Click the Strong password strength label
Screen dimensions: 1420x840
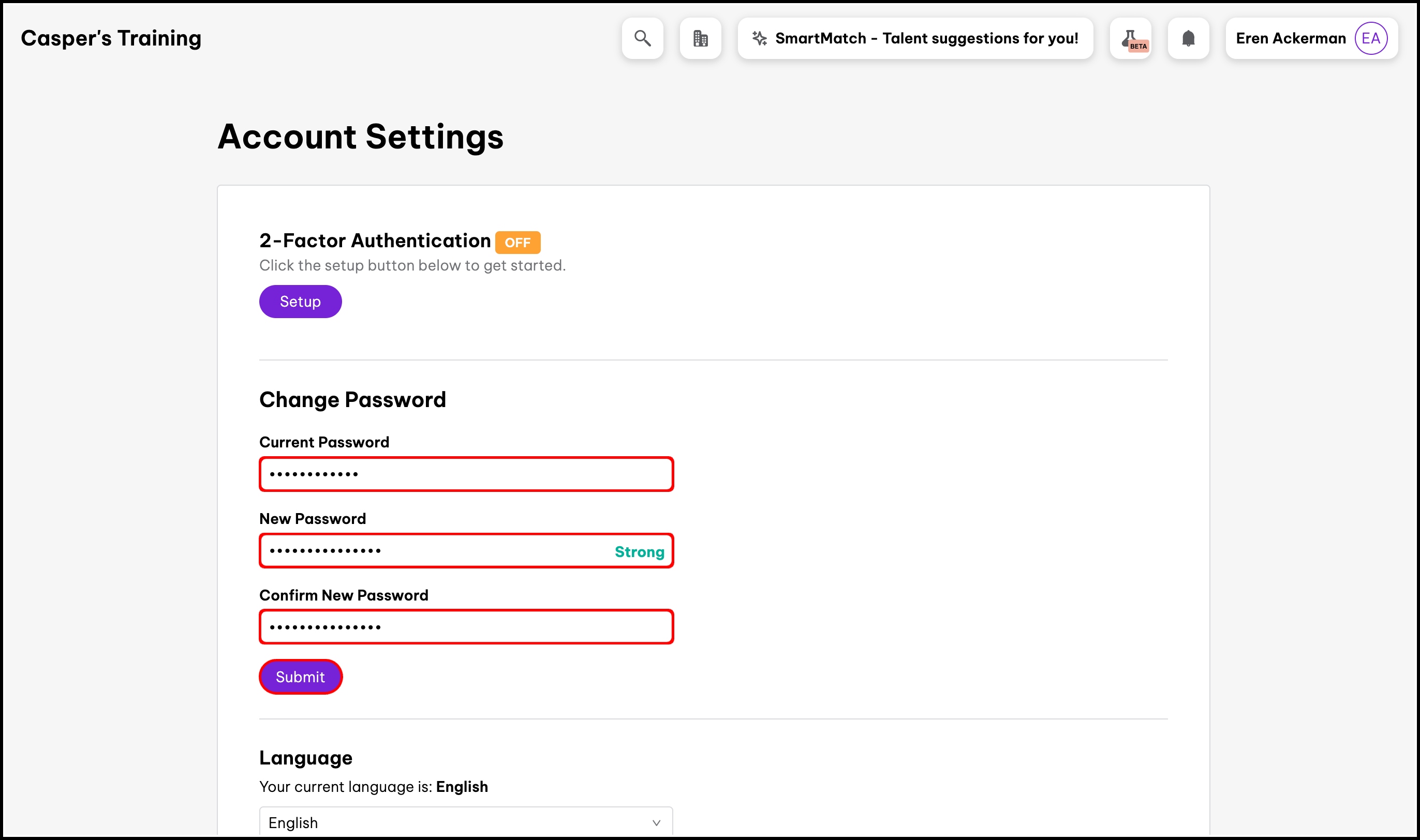tap(639, 552)
